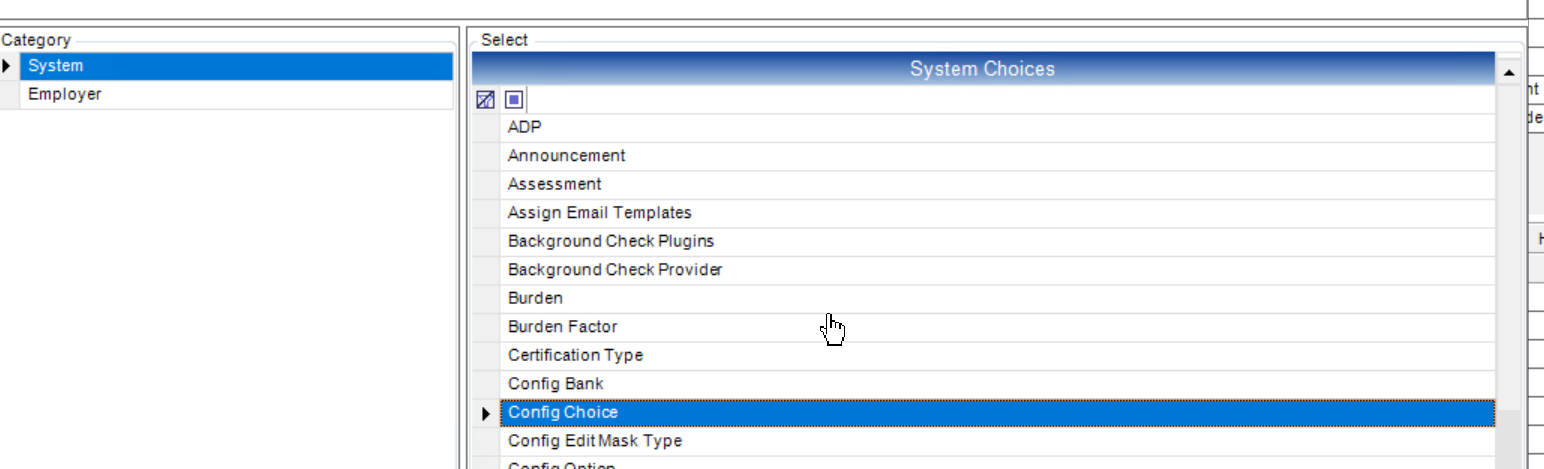Select the System category
1544x469 pixels.
(236, 66)
